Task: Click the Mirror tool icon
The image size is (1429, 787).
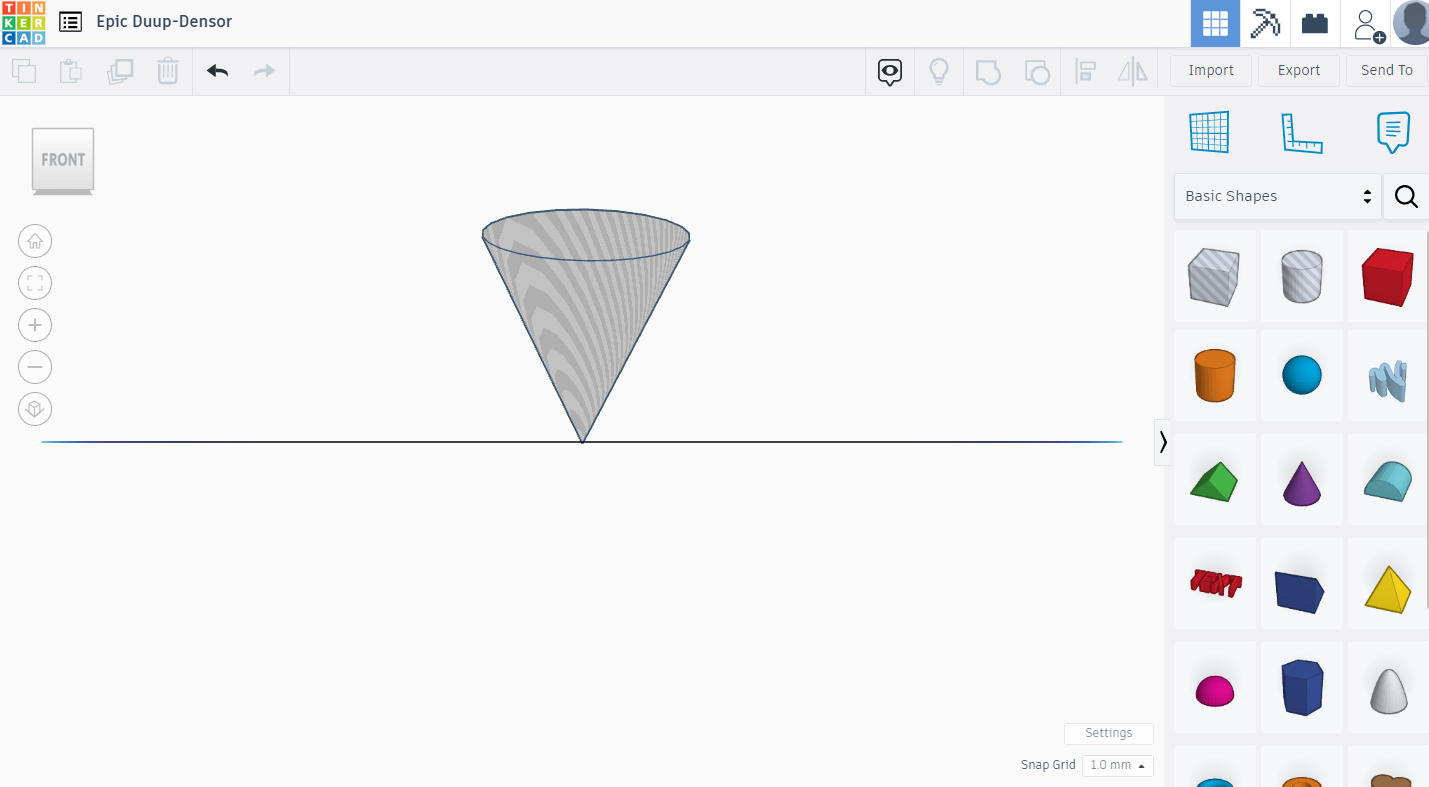Action: [1133, 72]
